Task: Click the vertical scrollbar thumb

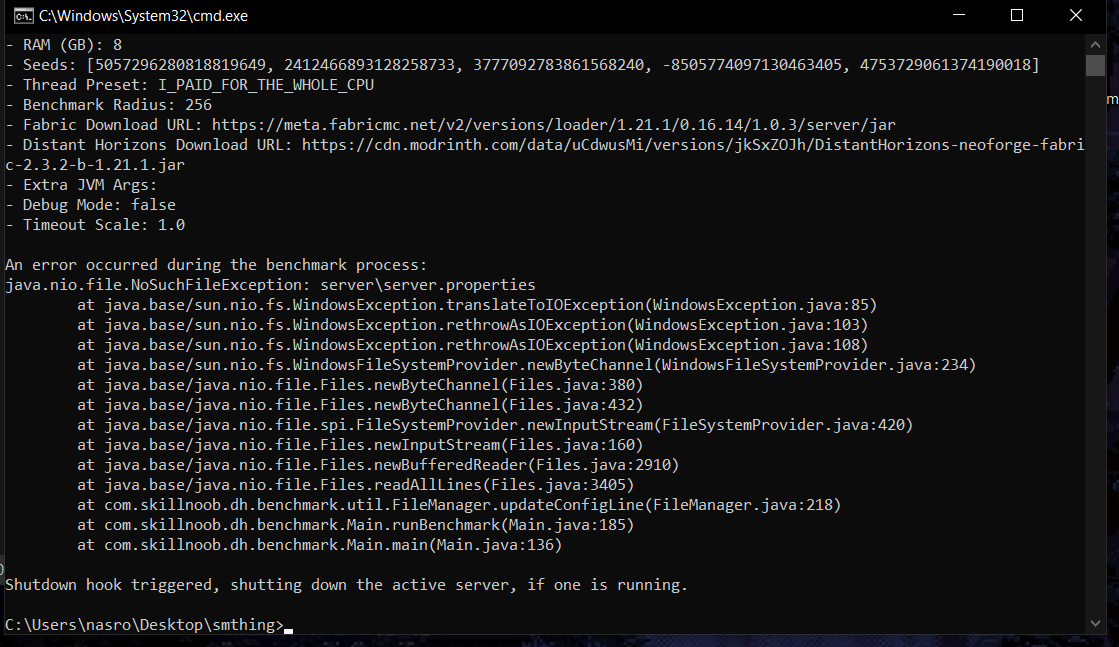Action: [1095, 65]
